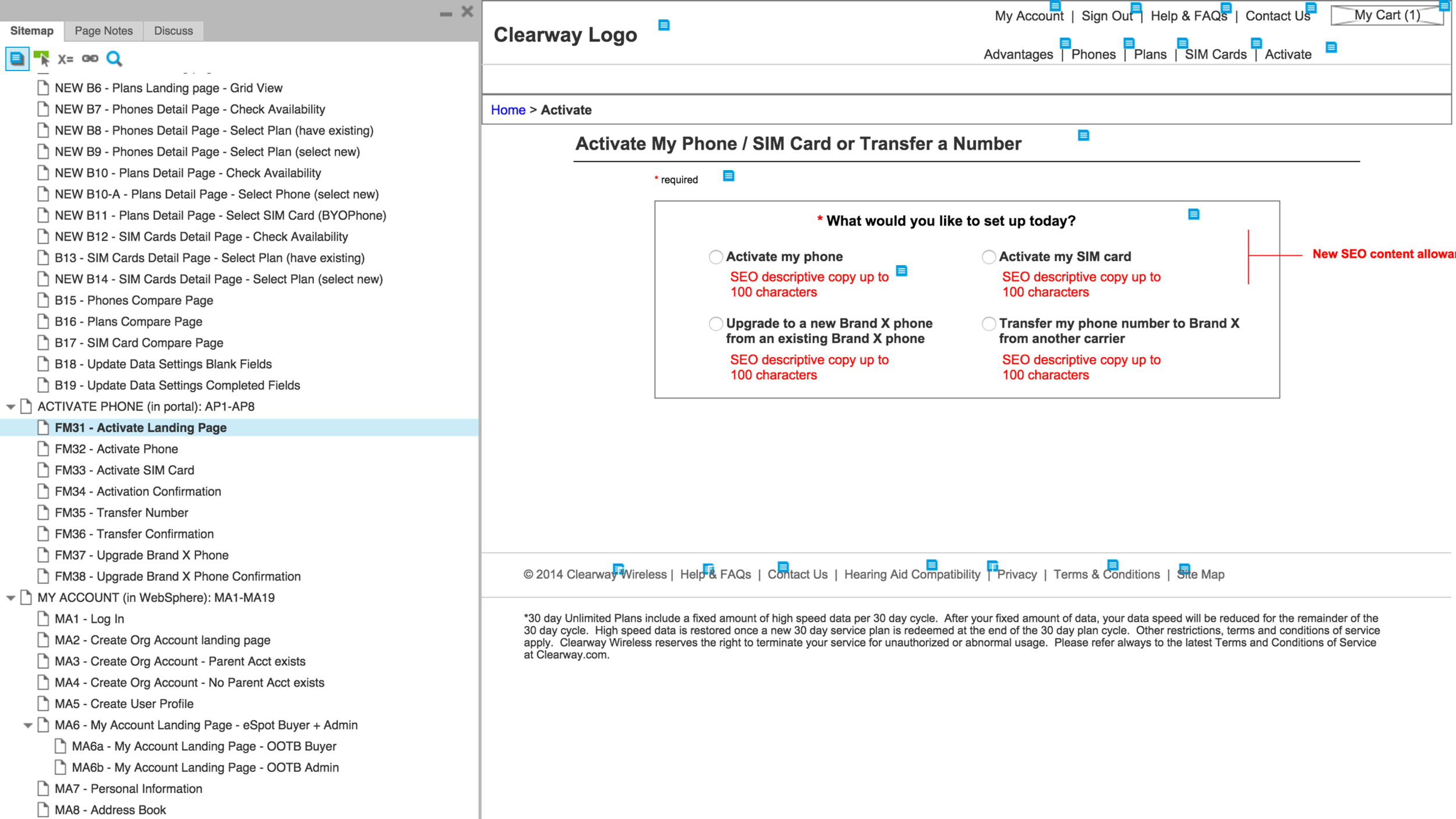Click Help & FAQs in header

click(x=1189, y=16)
